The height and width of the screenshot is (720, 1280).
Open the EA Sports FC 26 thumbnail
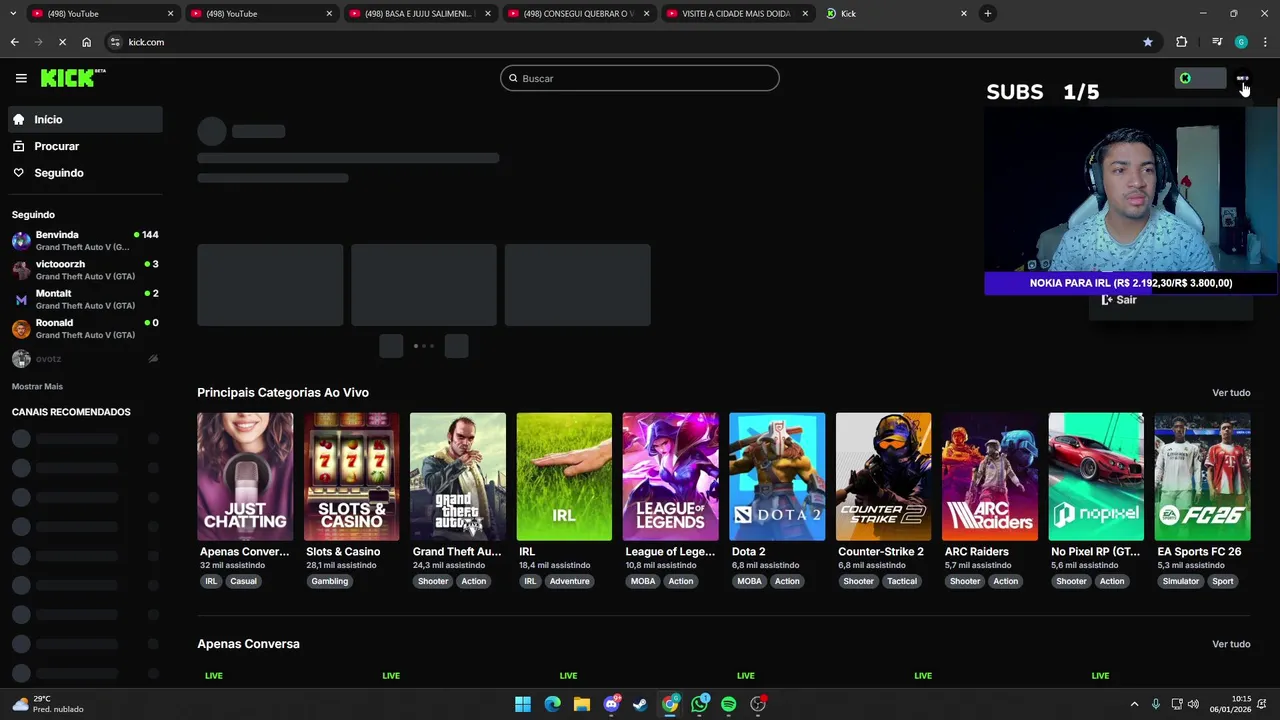point(1202,476)
